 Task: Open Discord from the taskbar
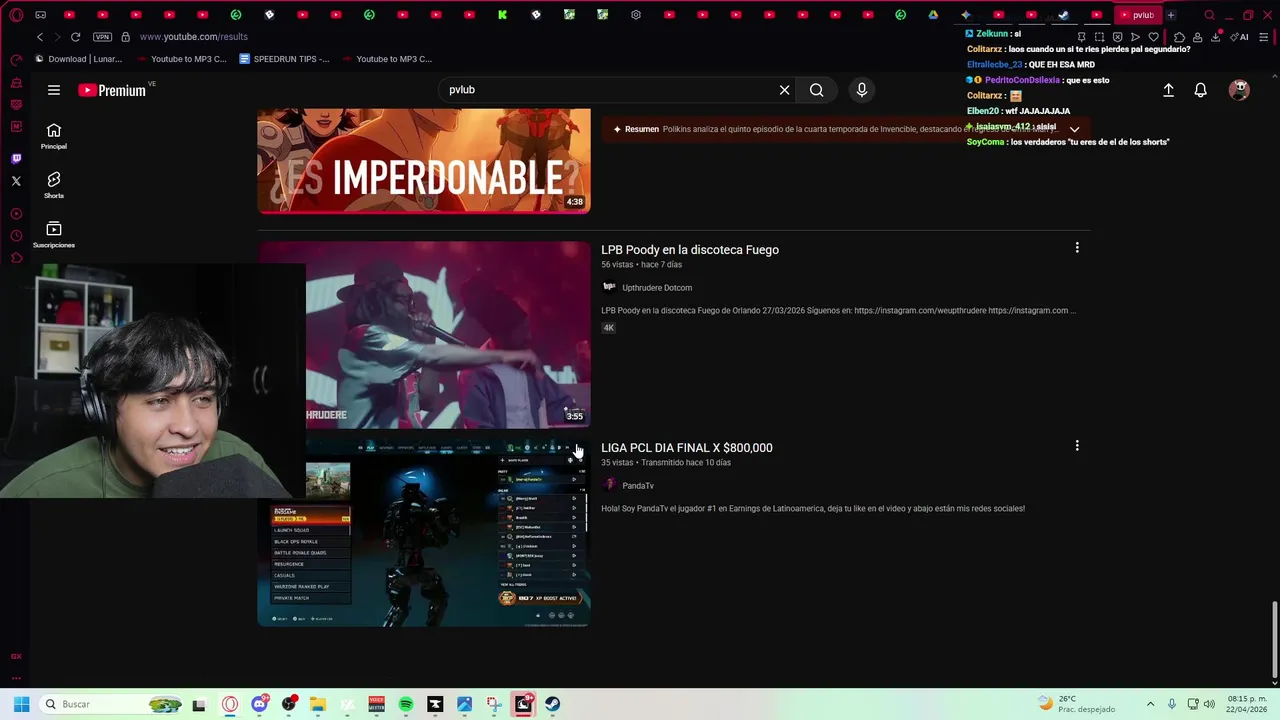(x=259, y=704)
